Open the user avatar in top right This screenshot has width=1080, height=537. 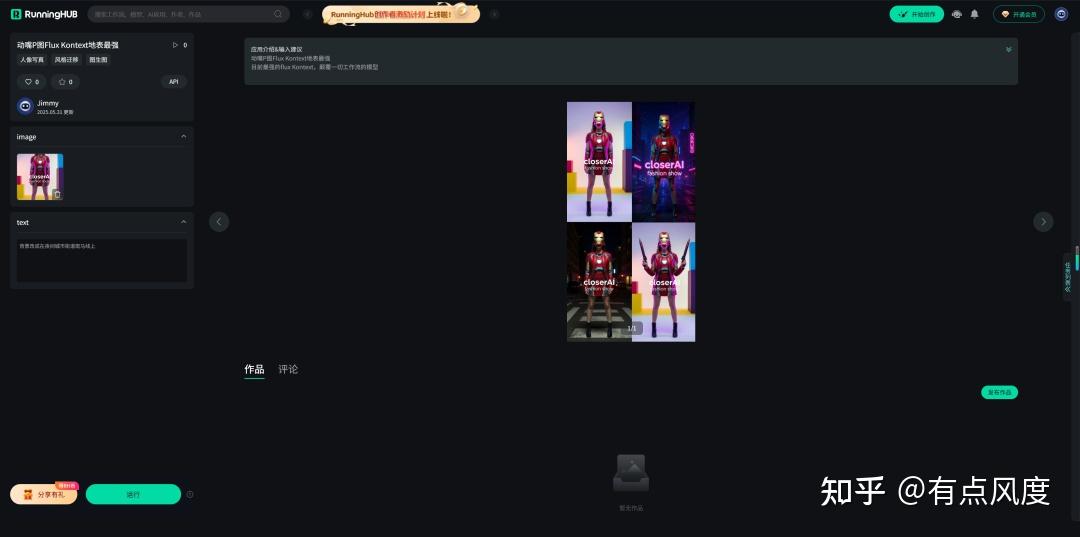pyautogui.click(x=1061, y=14)
